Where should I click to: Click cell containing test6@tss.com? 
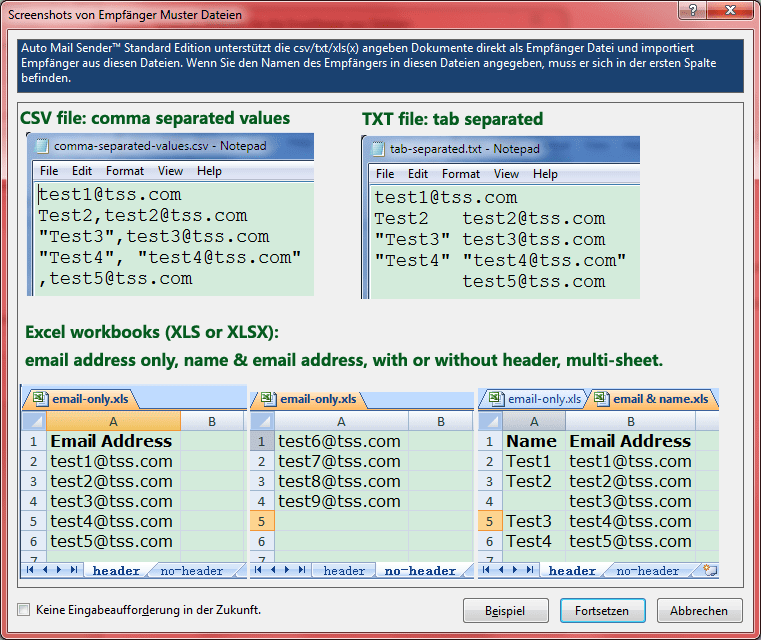point(341,441)
